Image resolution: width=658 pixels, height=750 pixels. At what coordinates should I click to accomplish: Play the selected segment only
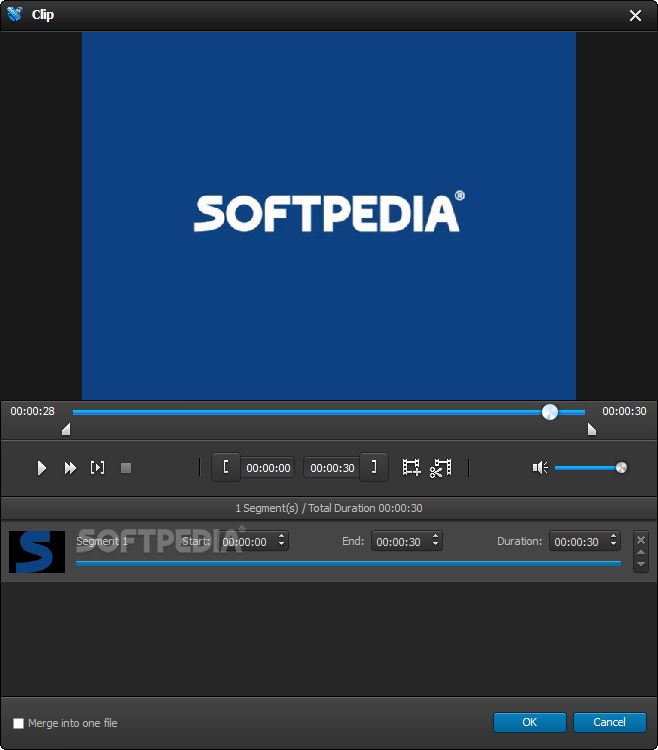click(x=98, y=468)
